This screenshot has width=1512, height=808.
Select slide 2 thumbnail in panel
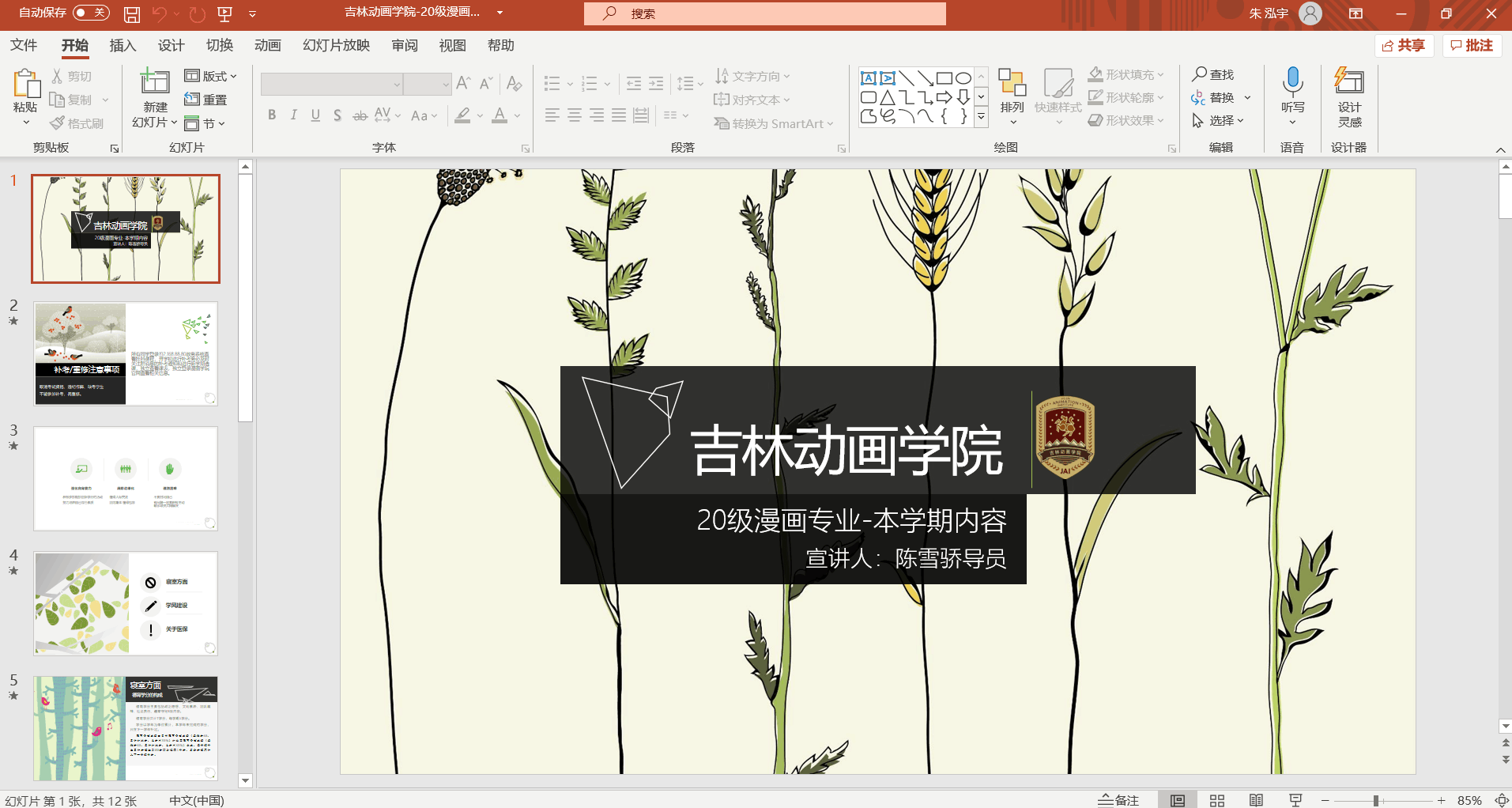(126, 353)
